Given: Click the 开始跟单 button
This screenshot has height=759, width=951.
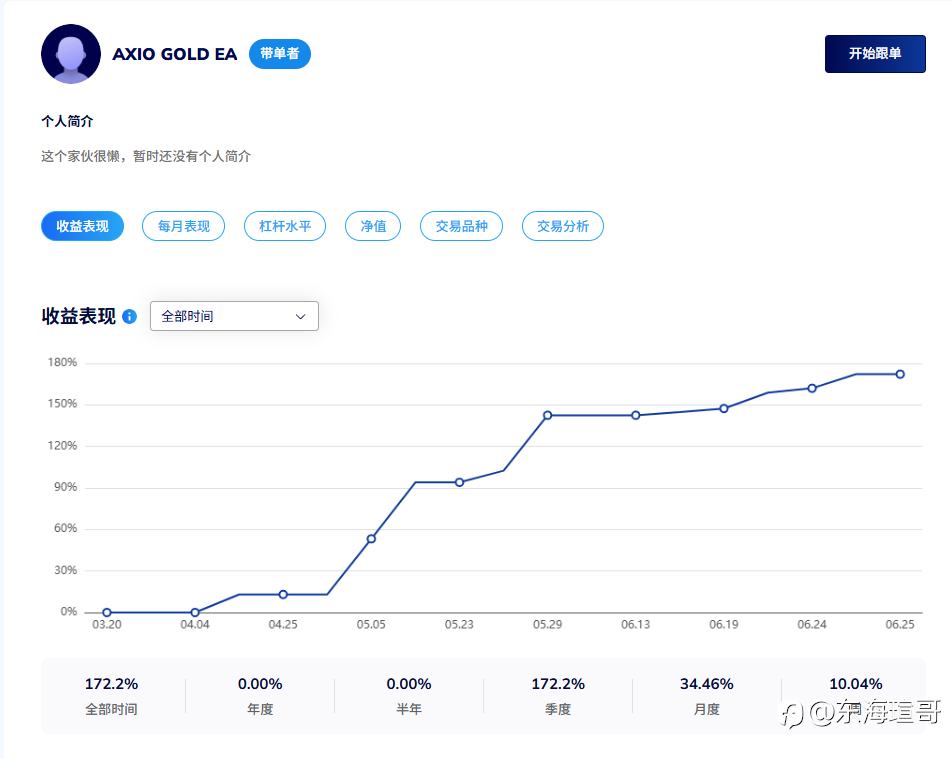Looking at the screenshot, I should [875, 54].
